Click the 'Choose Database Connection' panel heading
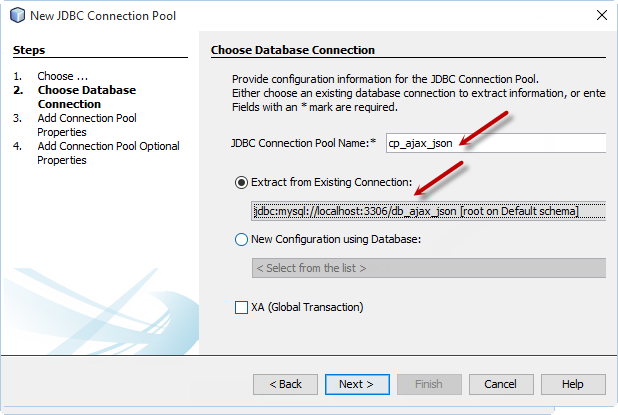 click(x=293, y=50)
